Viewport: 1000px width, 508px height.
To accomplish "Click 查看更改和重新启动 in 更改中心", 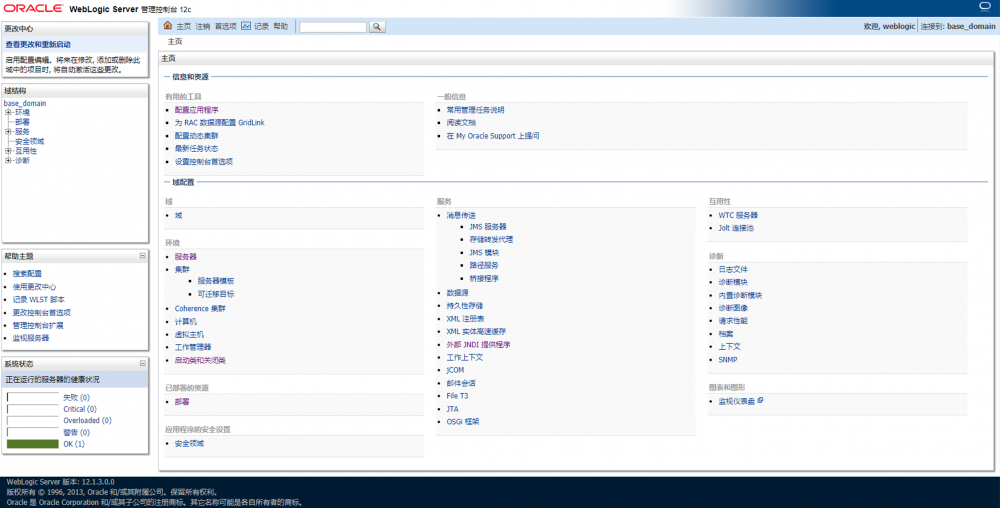I will tap(38, 45).
